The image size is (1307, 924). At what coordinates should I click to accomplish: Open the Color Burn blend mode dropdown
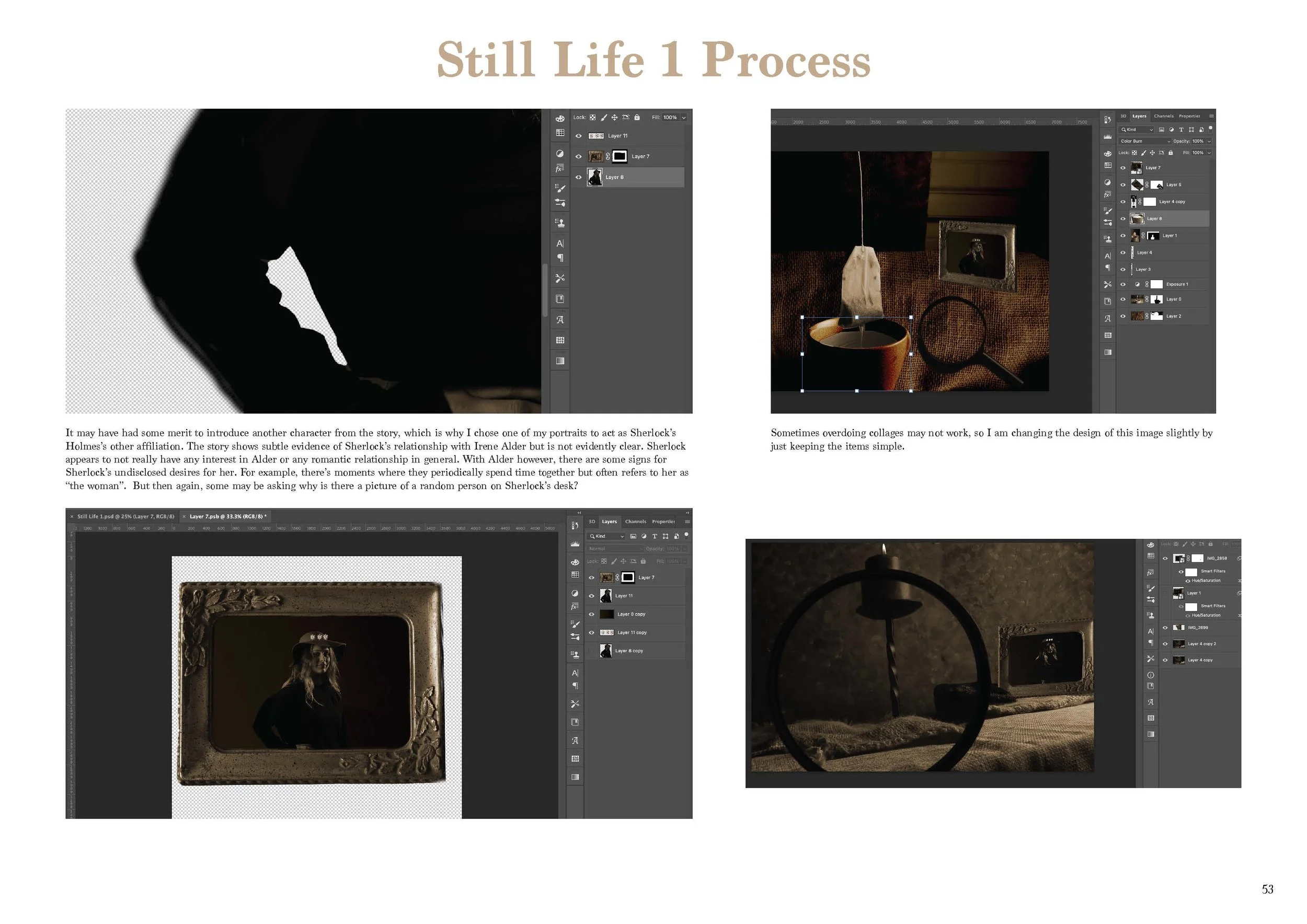click(1145, 141)
